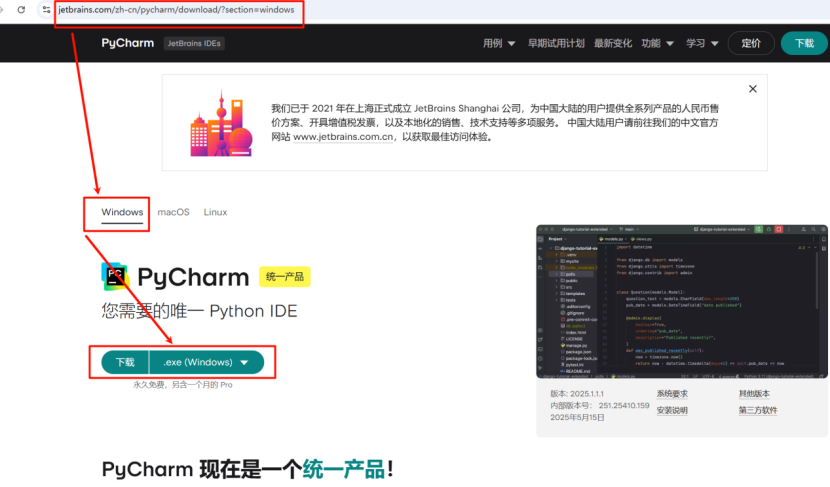Viewport: 830px width, 487px height.
Task: Open the www.jetbrains.com.cn link
Action: [x=344, y=137]
